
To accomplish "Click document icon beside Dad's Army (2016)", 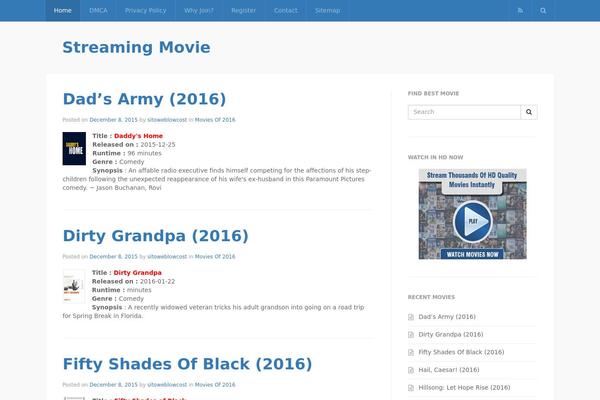I will click(411, 317).
